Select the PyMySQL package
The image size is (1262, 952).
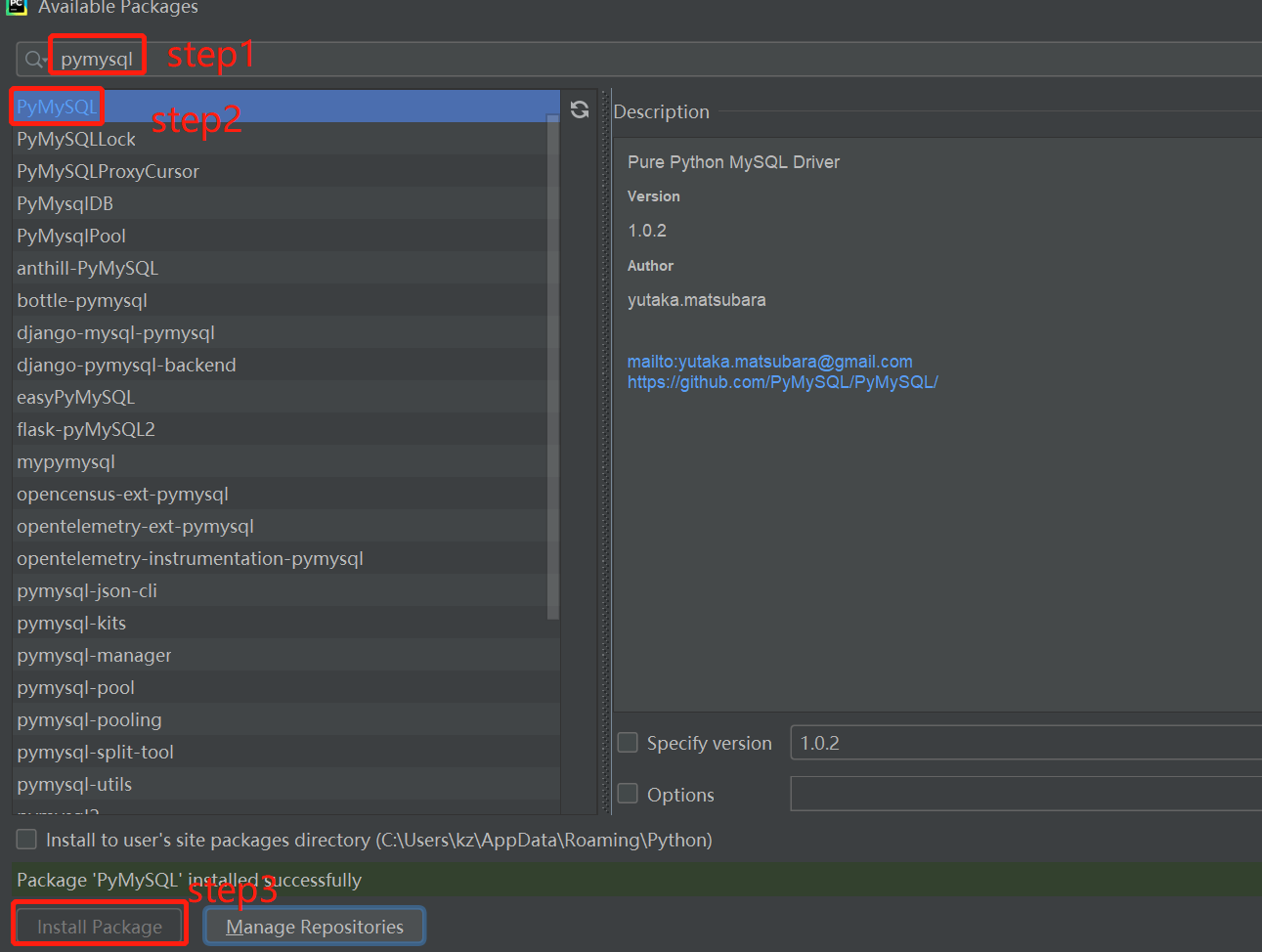(285, 107)
